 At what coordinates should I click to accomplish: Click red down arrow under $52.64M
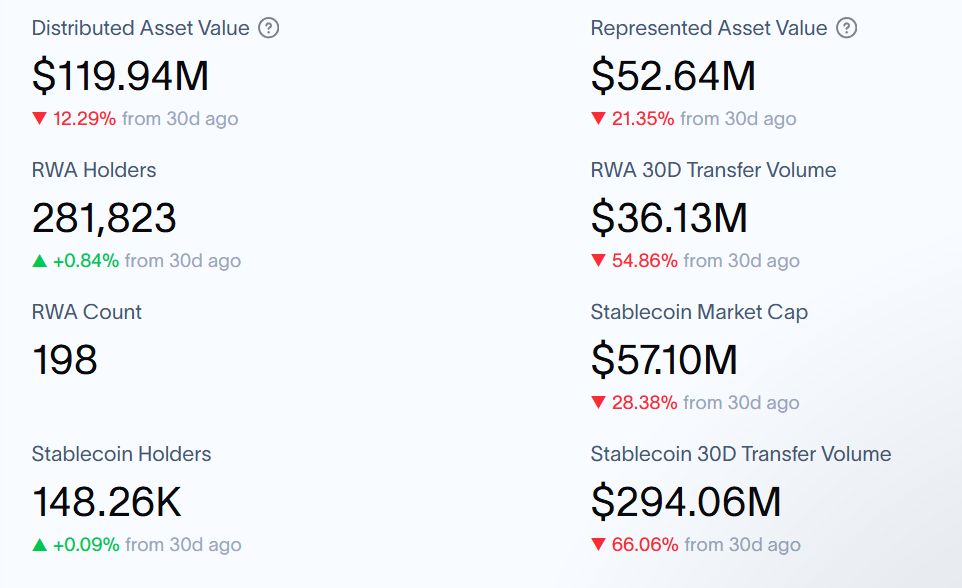(x=598, y=119)
